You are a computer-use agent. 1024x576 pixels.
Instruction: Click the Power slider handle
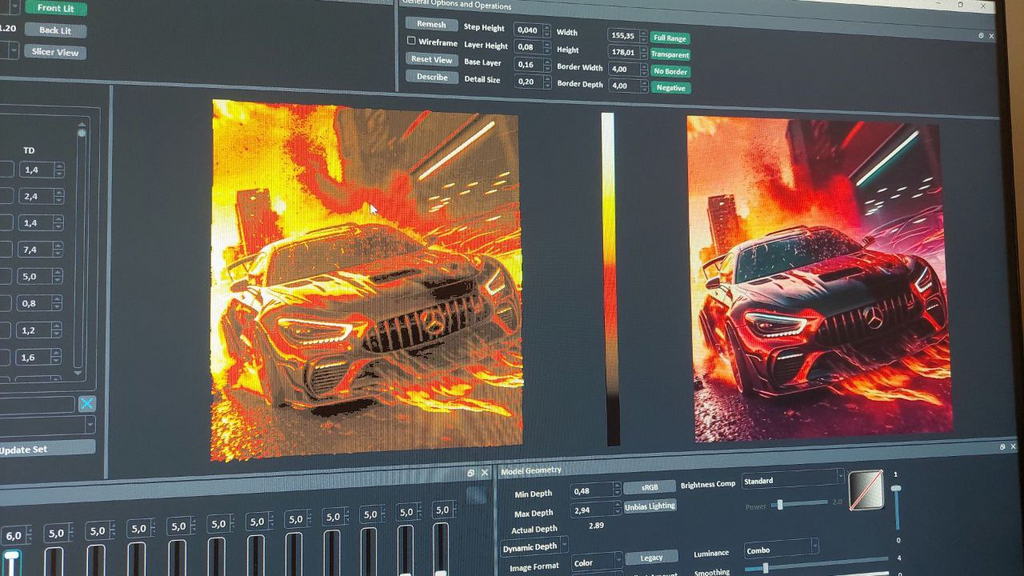[x=780, y=505]
